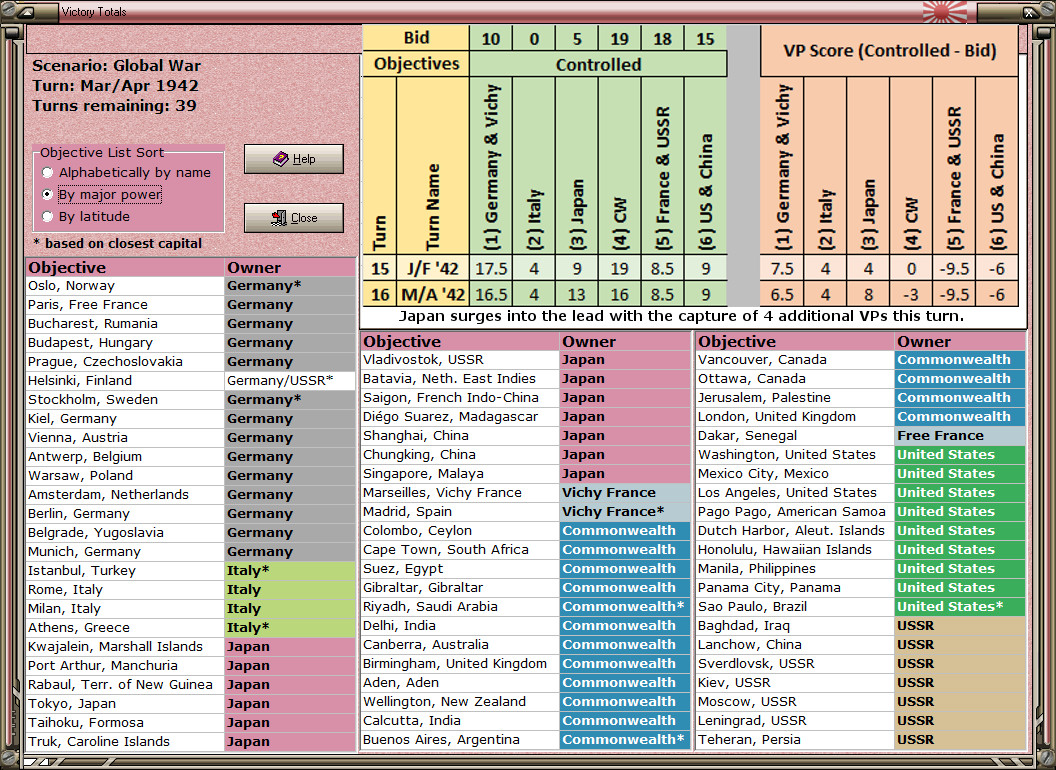Click the Germany & Vichy controlled column header
The height and width of the screenshot is (770, 1056).
491,166
